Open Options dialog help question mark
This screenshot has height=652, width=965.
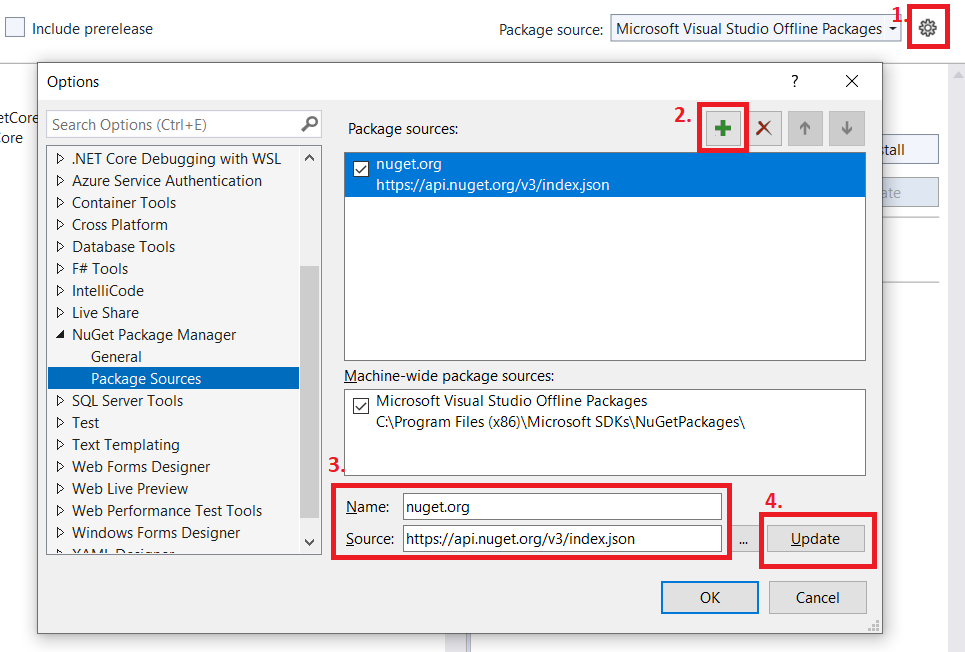click(x=795, y=81)
